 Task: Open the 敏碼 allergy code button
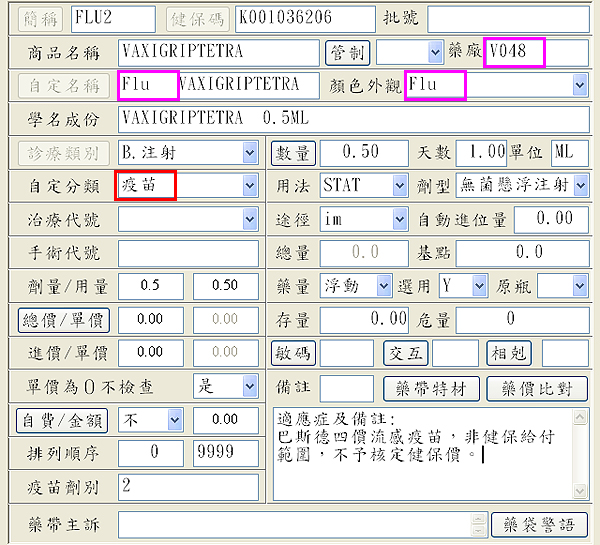pyautogui.click(x=294, y=353)
